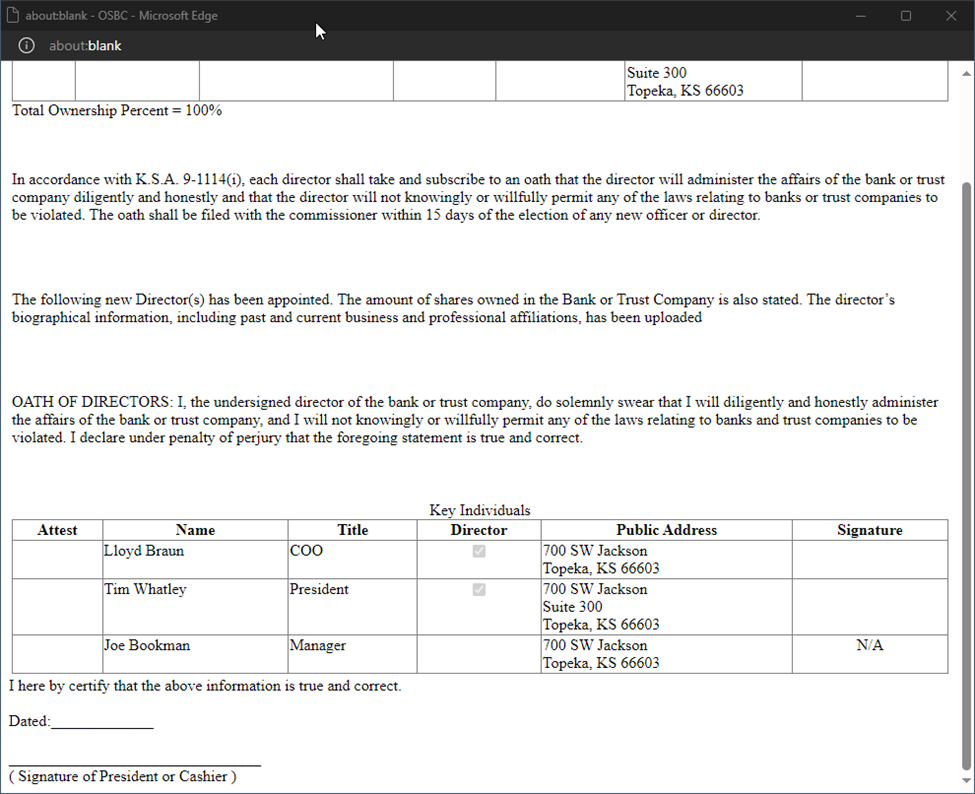
Task: Click the vertical scrollbar thumb
Action: coord(966,470)
